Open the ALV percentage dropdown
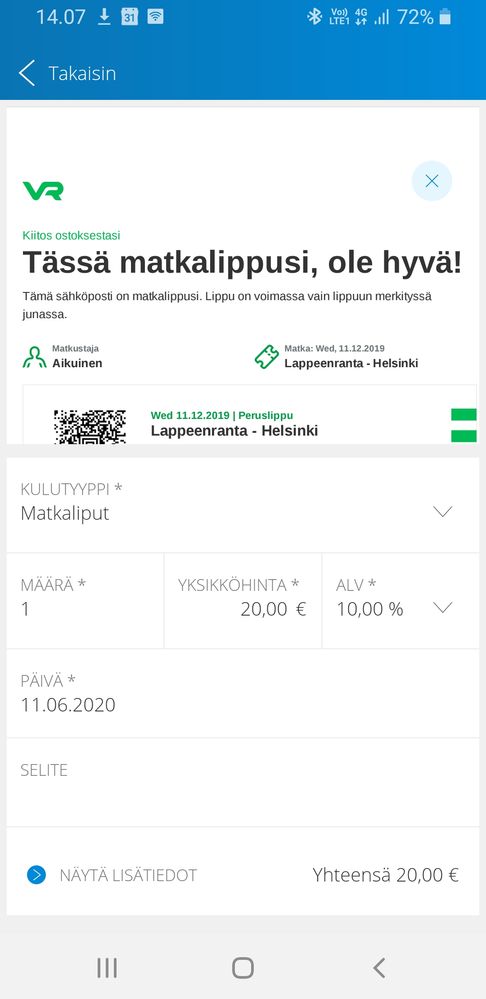The width and height of the screenshot is (486, 999). [401, 601]
